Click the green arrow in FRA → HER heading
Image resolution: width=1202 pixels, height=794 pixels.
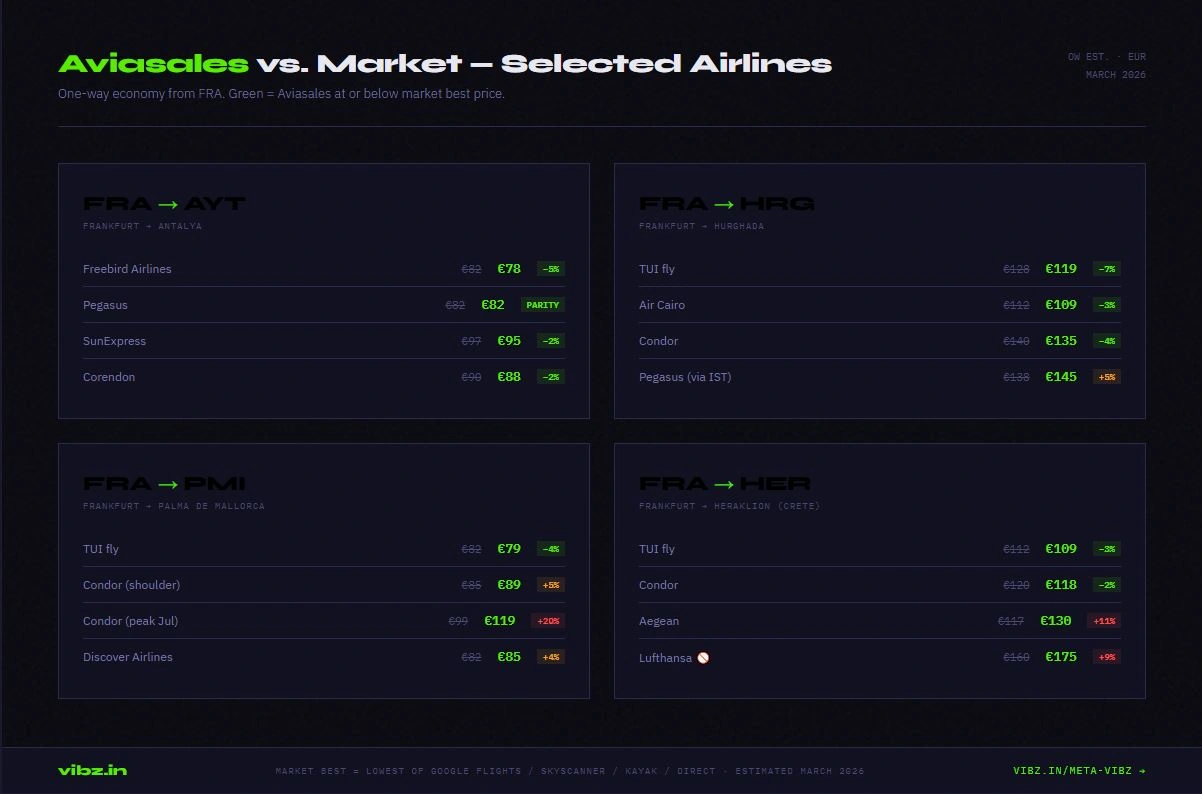tap(724, 484)
